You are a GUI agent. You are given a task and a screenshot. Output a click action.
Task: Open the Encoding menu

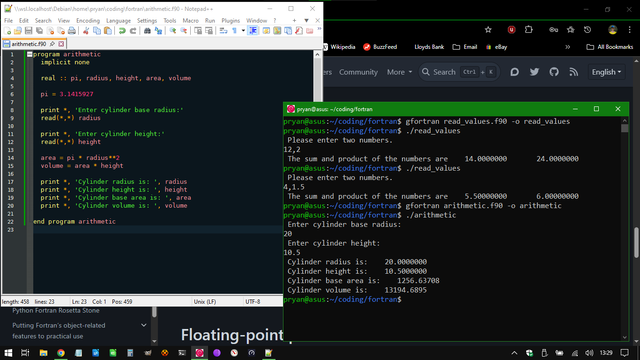coord(88,20)
